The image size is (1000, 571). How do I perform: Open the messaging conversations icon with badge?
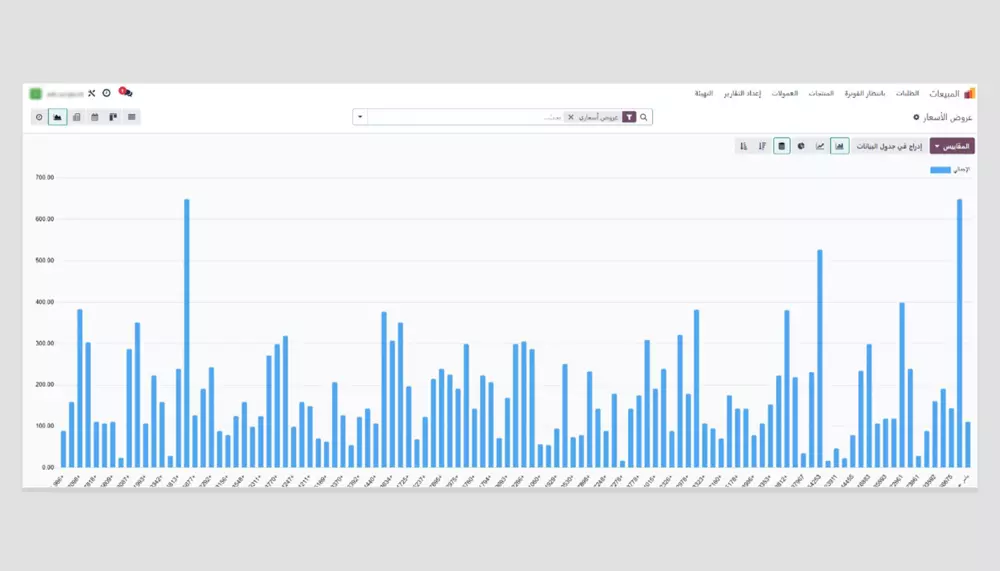point(126,93)
